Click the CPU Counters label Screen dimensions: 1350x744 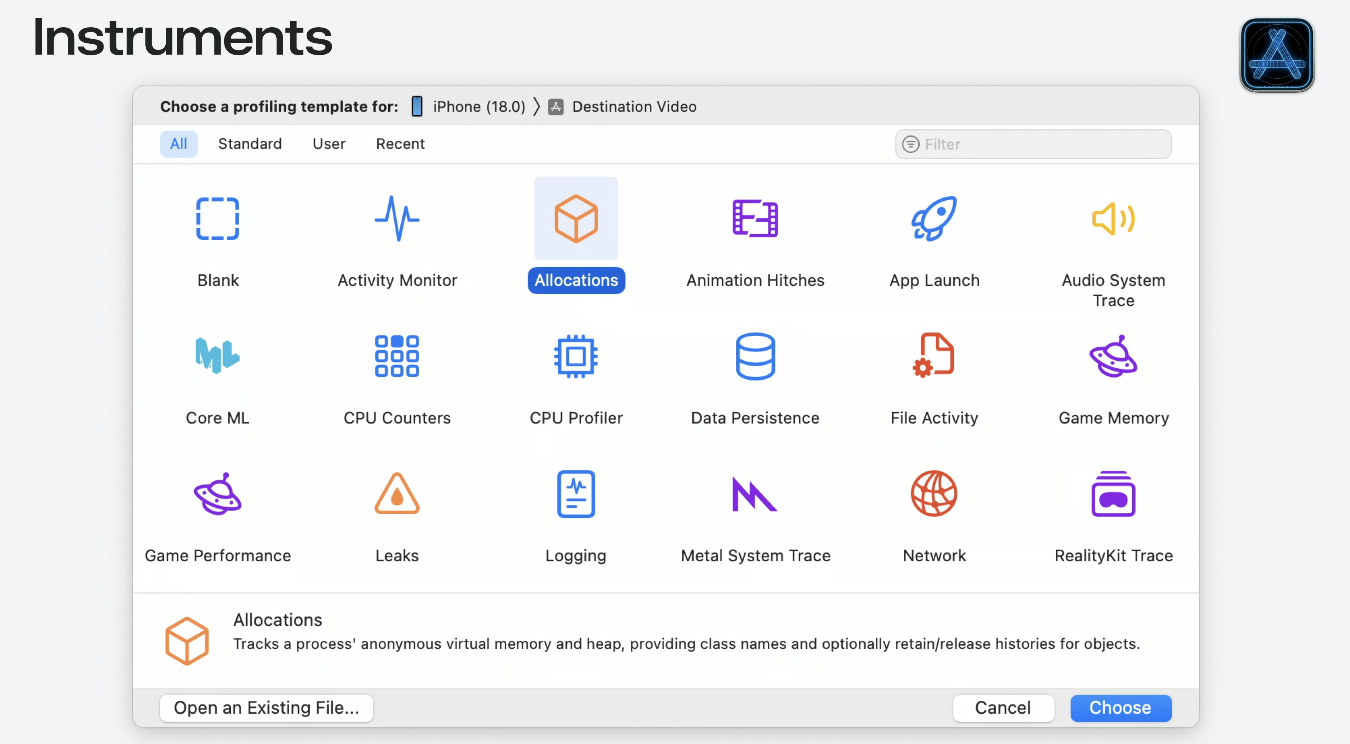coord(397,418)
